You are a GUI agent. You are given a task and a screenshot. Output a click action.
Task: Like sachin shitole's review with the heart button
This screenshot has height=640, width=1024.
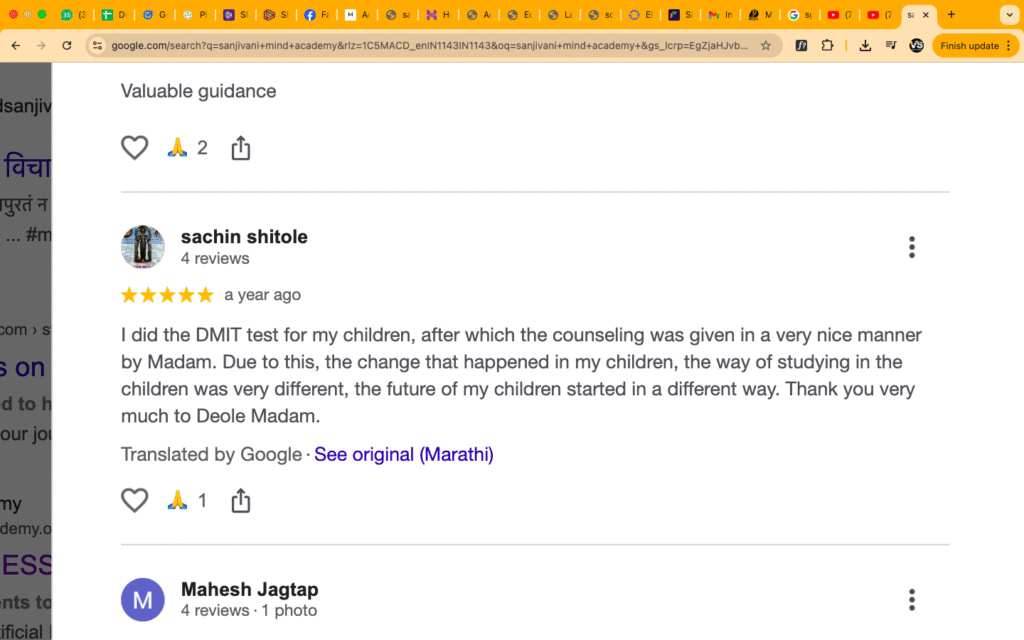pos(134,500)
